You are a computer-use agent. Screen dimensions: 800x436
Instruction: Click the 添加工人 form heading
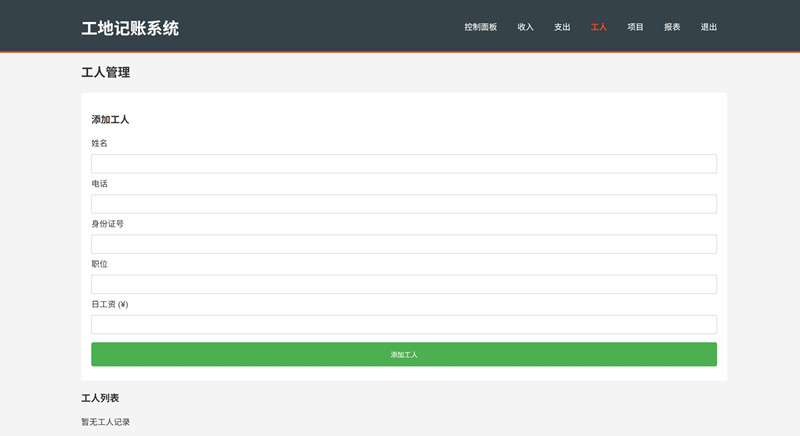point(110,120)
